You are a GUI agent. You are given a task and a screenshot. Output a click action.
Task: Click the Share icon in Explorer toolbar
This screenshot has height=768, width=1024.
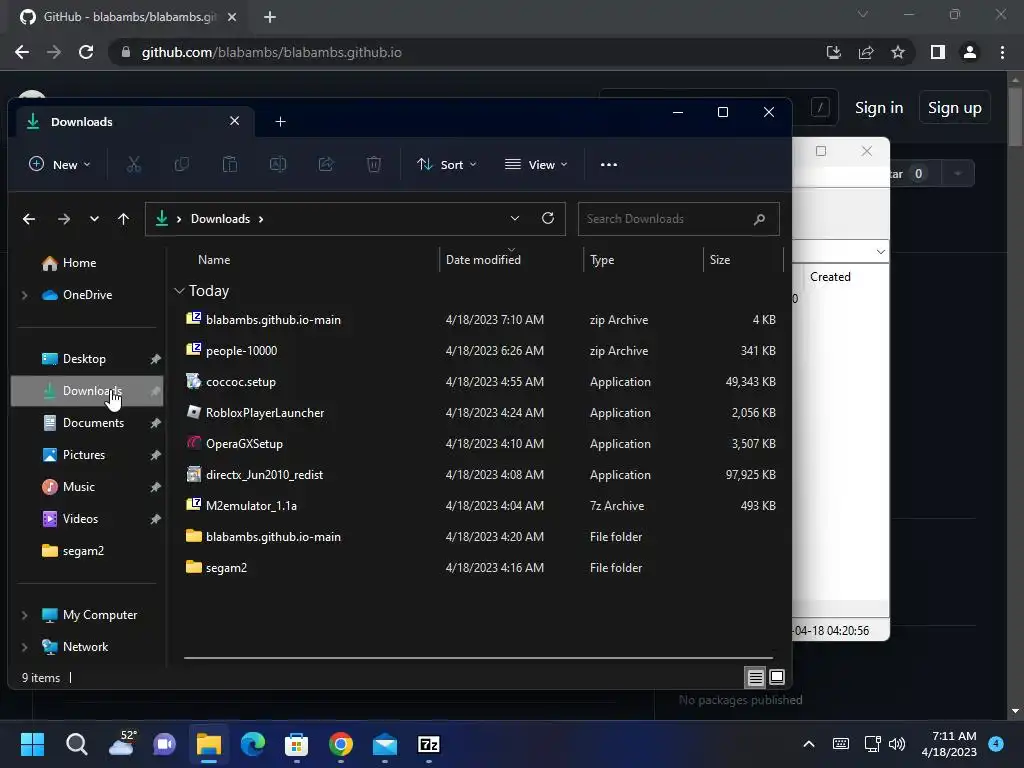click(x=326, y=165)
